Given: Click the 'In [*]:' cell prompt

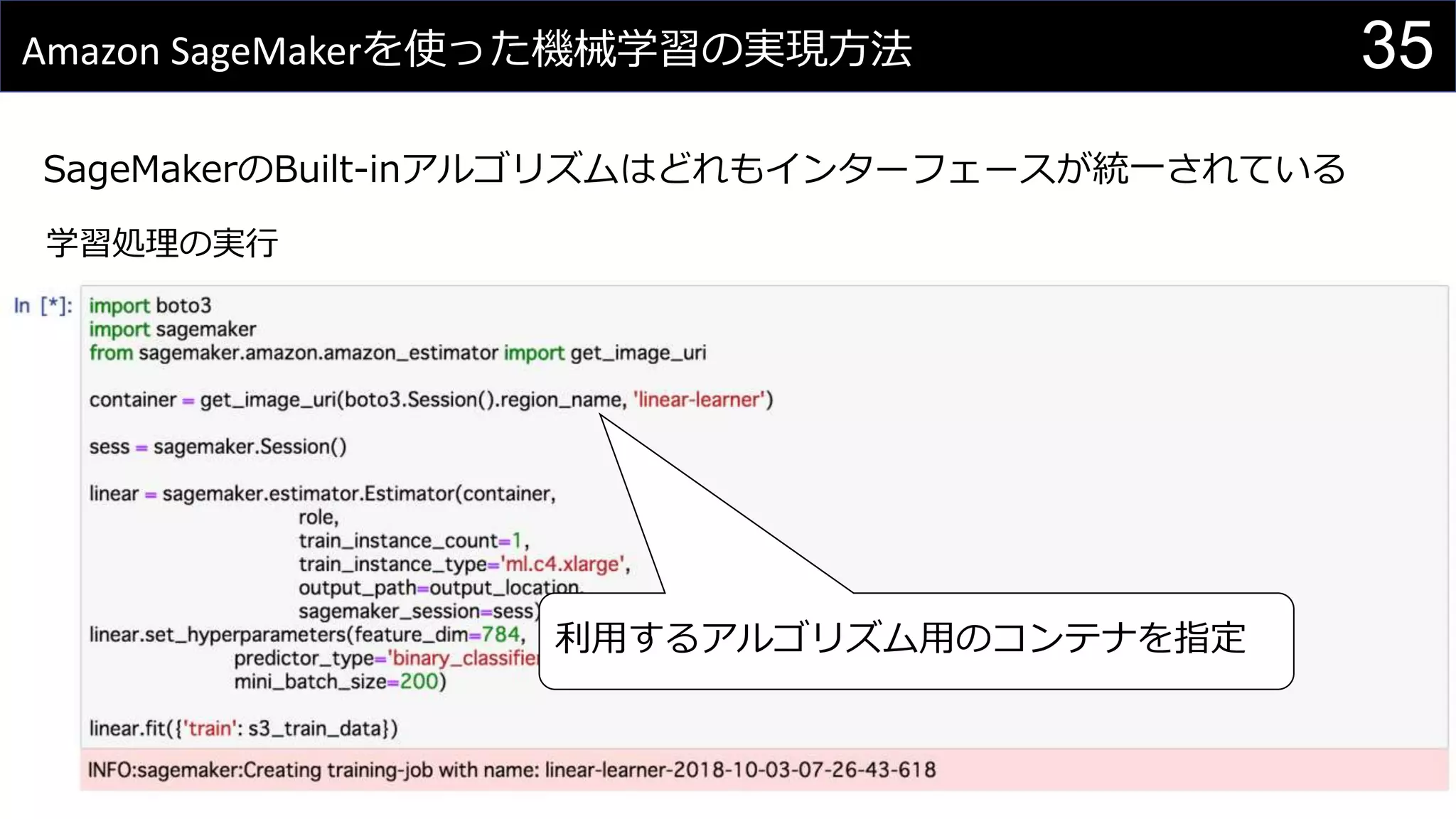Looking at the screenshot, I should [x=43, y=306].
